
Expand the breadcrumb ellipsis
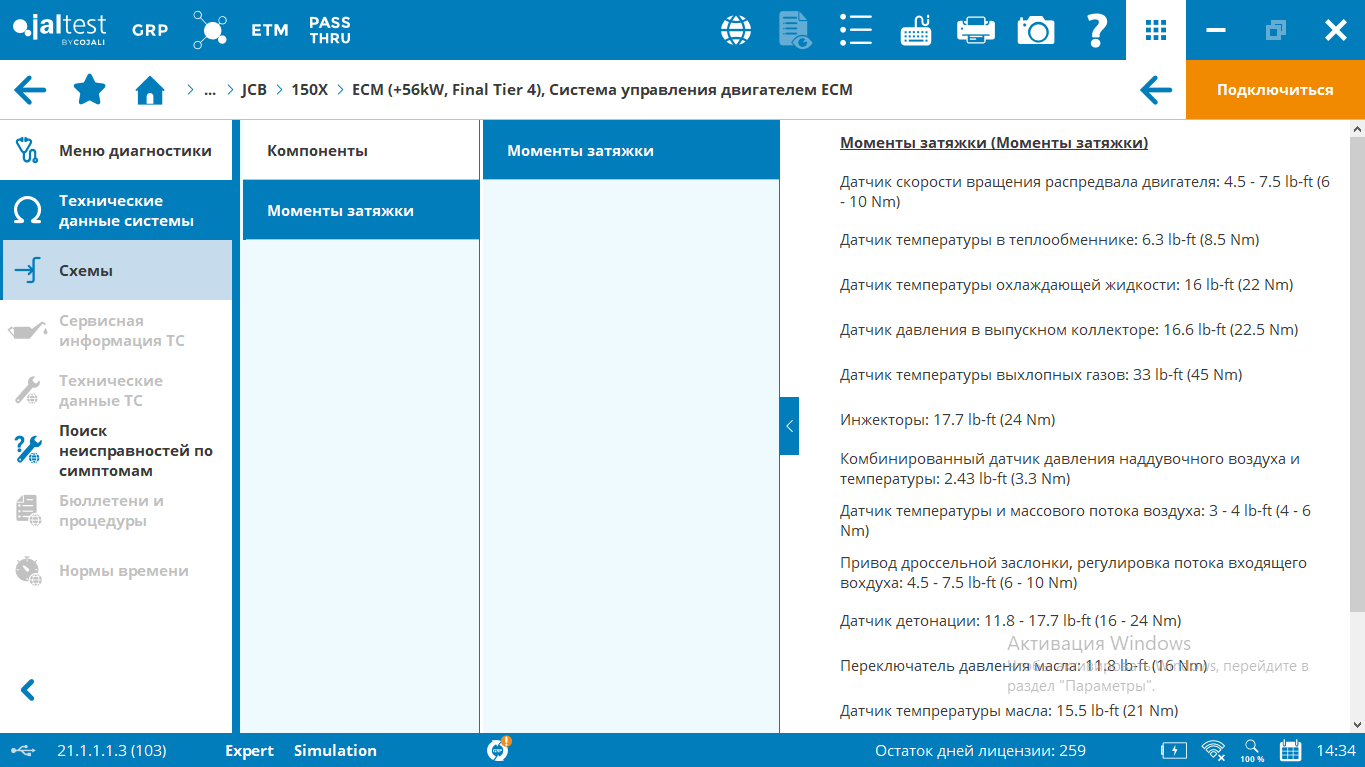pos(210,90)
